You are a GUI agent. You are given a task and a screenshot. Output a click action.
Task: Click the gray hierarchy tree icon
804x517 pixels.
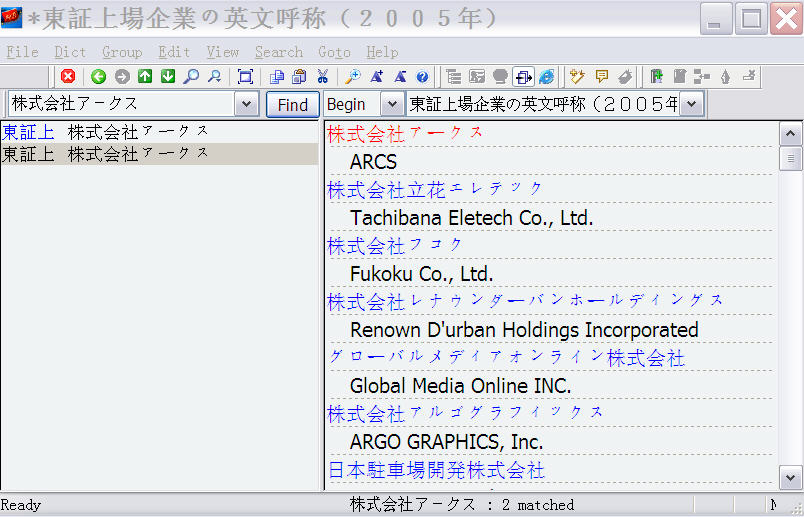point(702,77)
